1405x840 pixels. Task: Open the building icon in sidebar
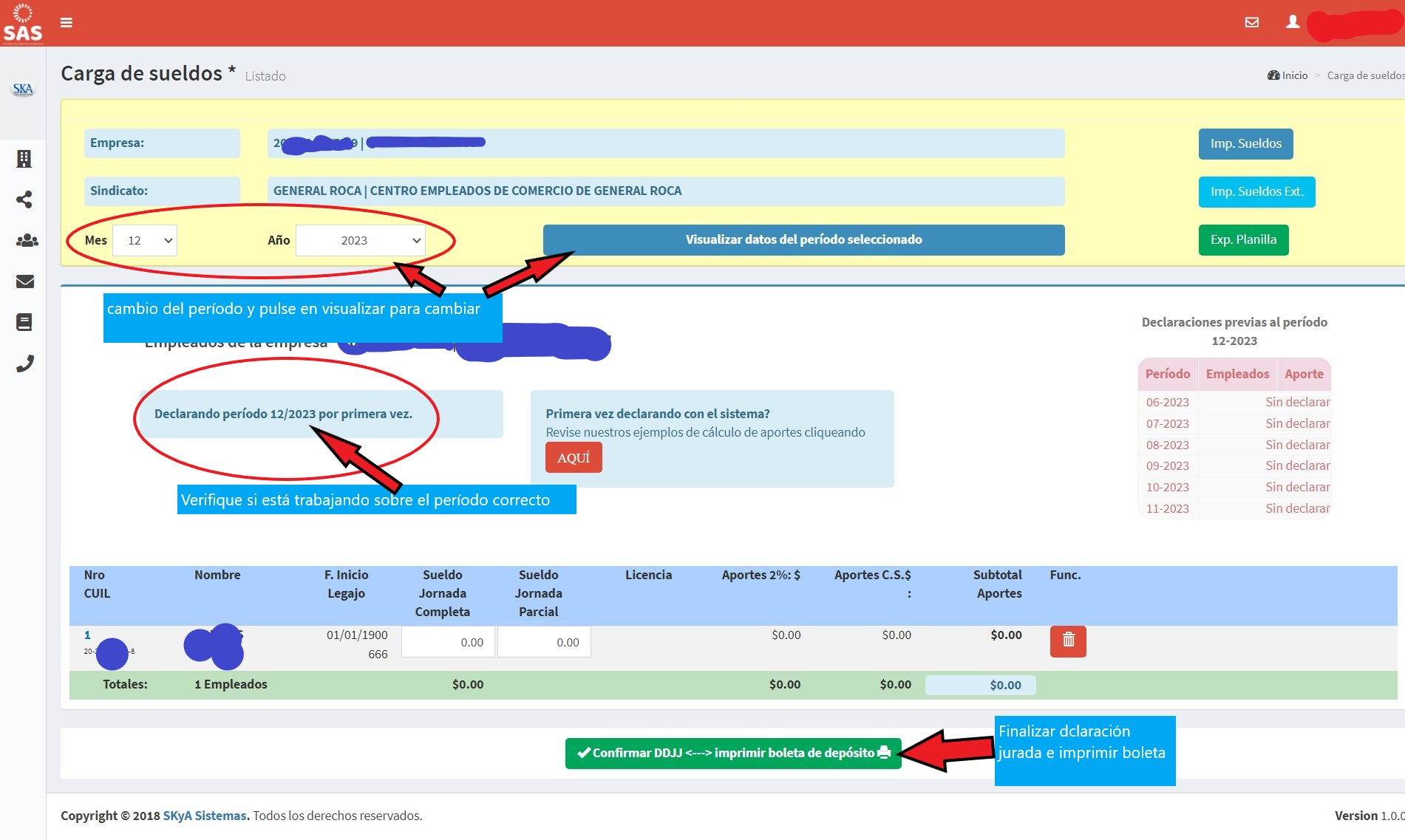coord(24,159)
